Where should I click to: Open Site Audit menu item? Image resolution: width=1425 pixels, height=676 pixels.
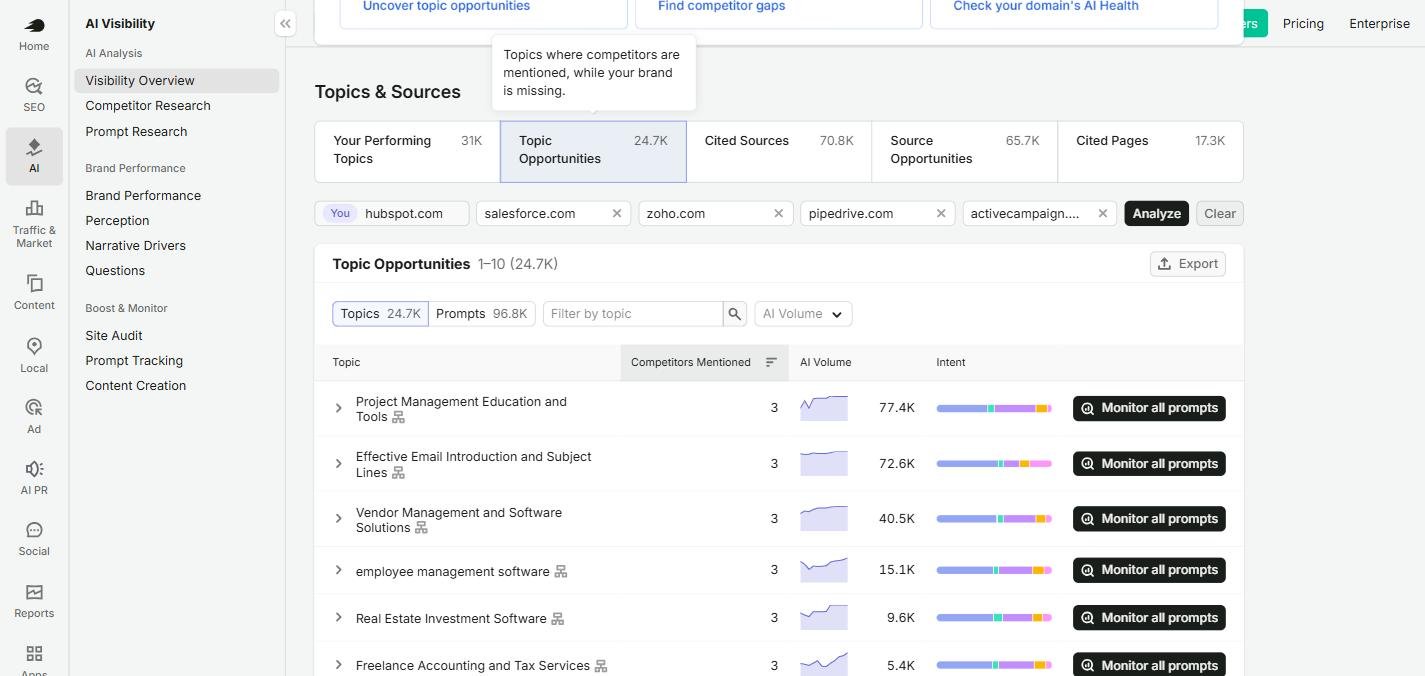coord(114,336)
